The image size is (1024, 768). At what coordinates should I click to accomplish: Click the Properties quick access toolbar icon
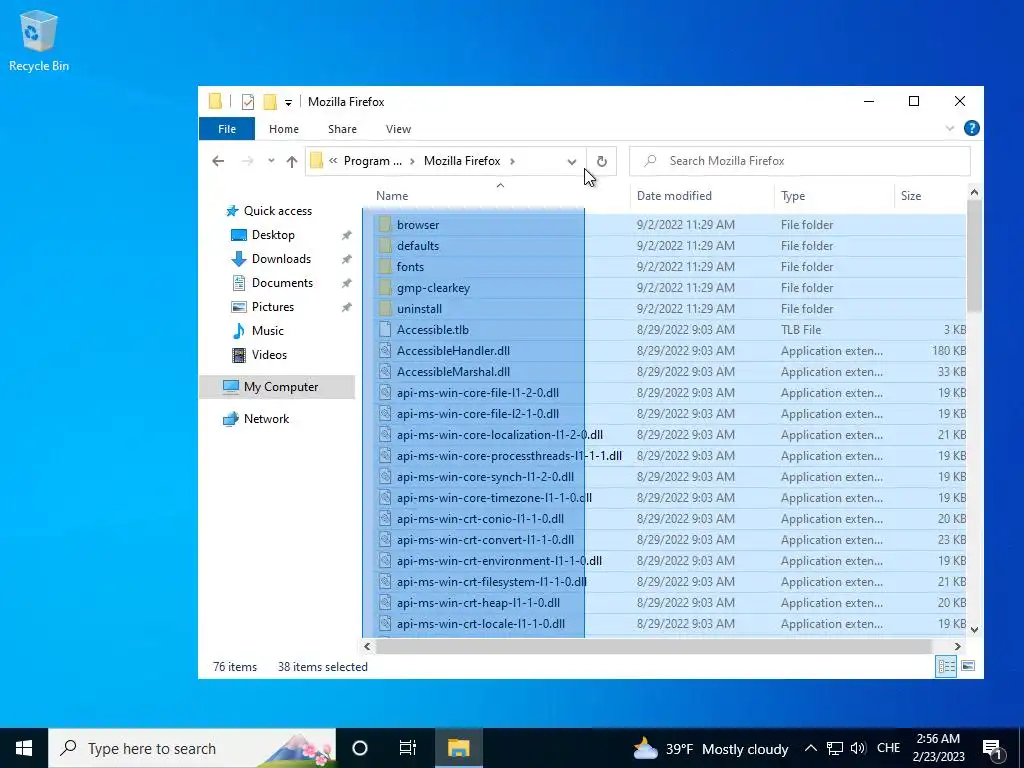click(x=248, y=102)
